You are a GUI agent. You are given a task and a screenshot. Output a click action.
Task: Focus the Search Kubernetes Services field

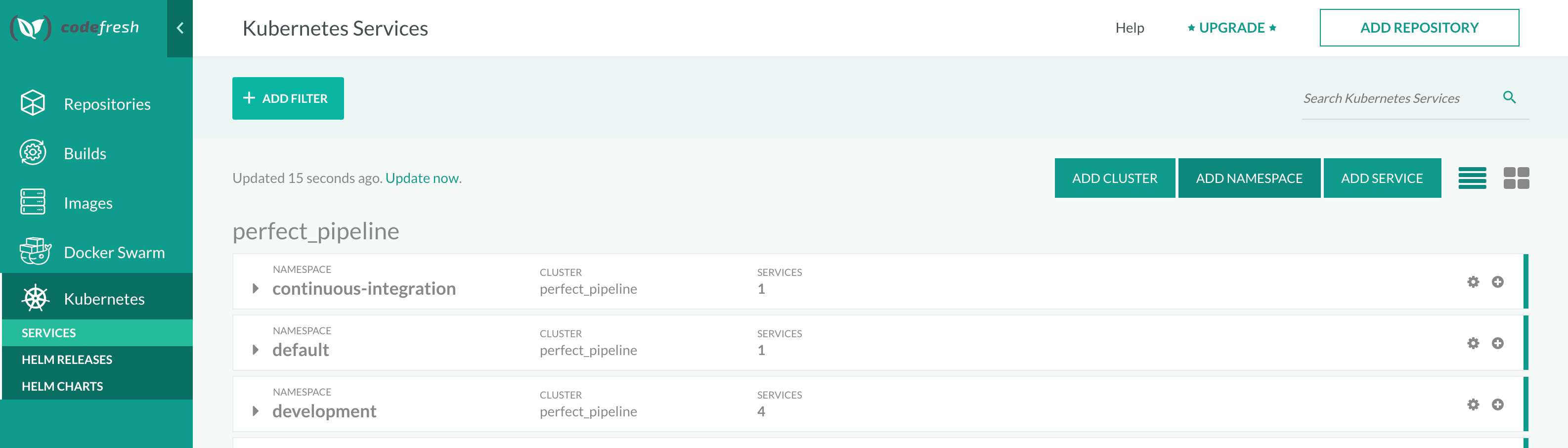1400,98
